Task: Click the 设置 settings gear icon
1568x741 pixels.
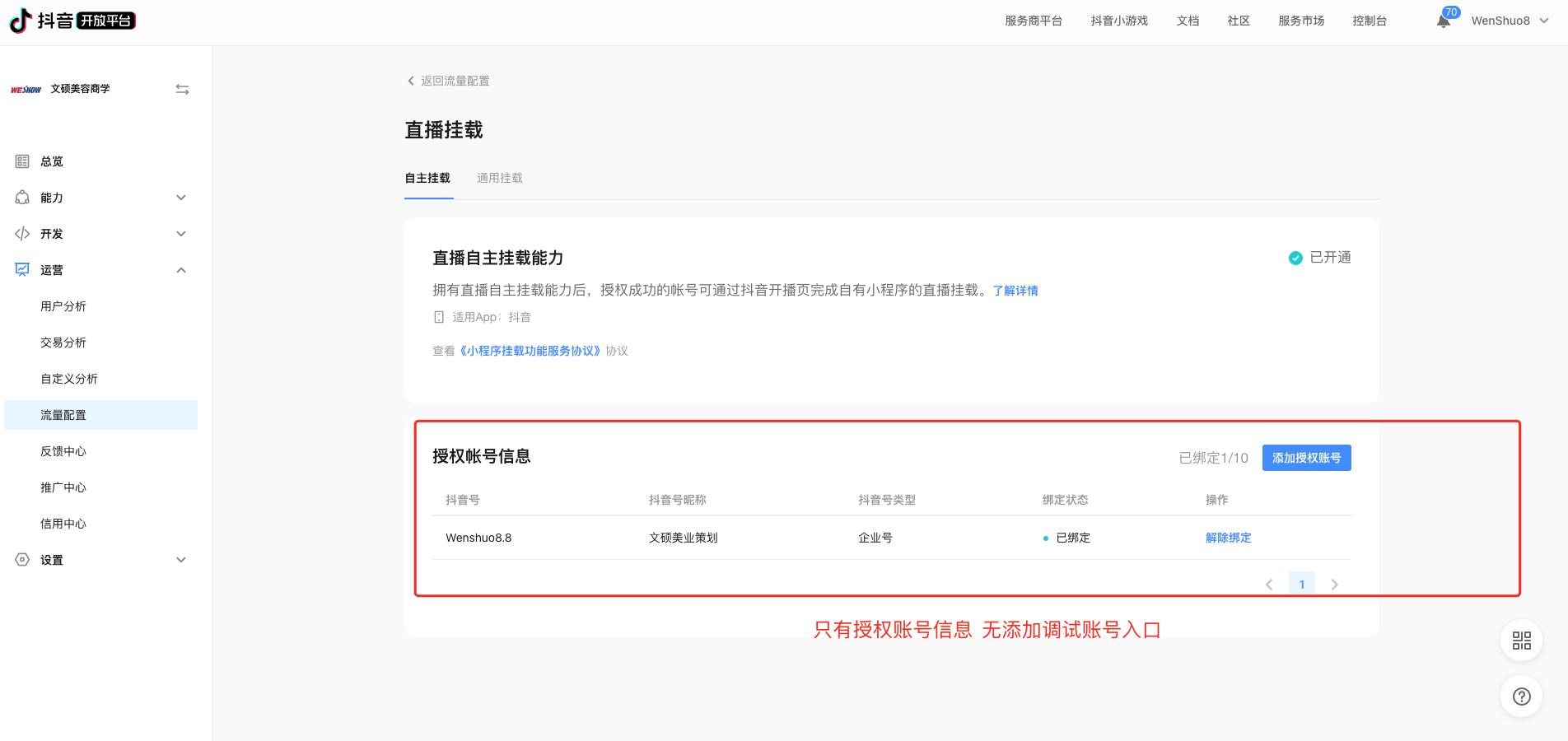Action: (22, 560)
